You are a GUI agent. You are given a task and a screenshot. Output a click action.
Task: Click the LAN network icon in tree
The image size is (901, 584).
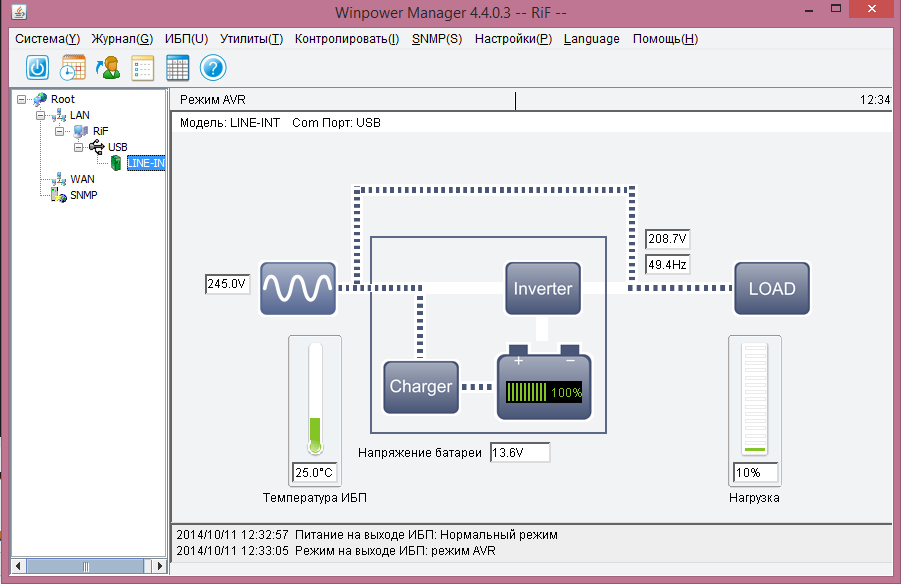[x=59, y=116]
